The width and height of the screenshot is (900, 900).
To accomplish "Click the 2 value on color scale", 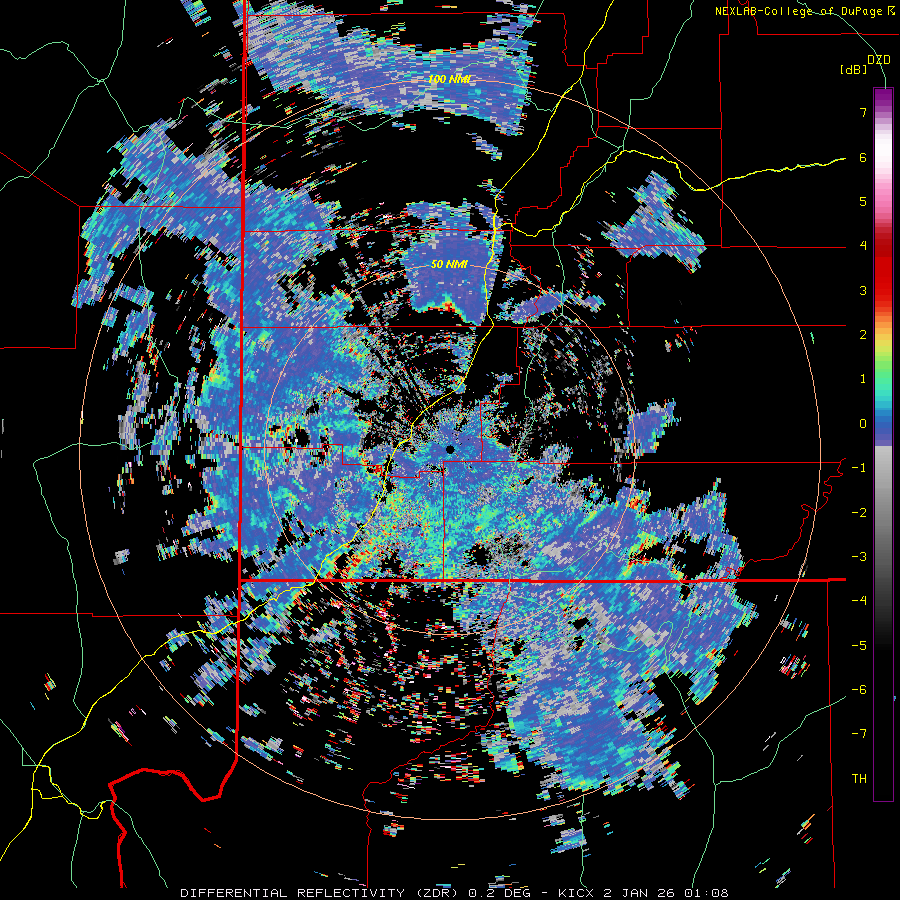I will click(863, 335).
